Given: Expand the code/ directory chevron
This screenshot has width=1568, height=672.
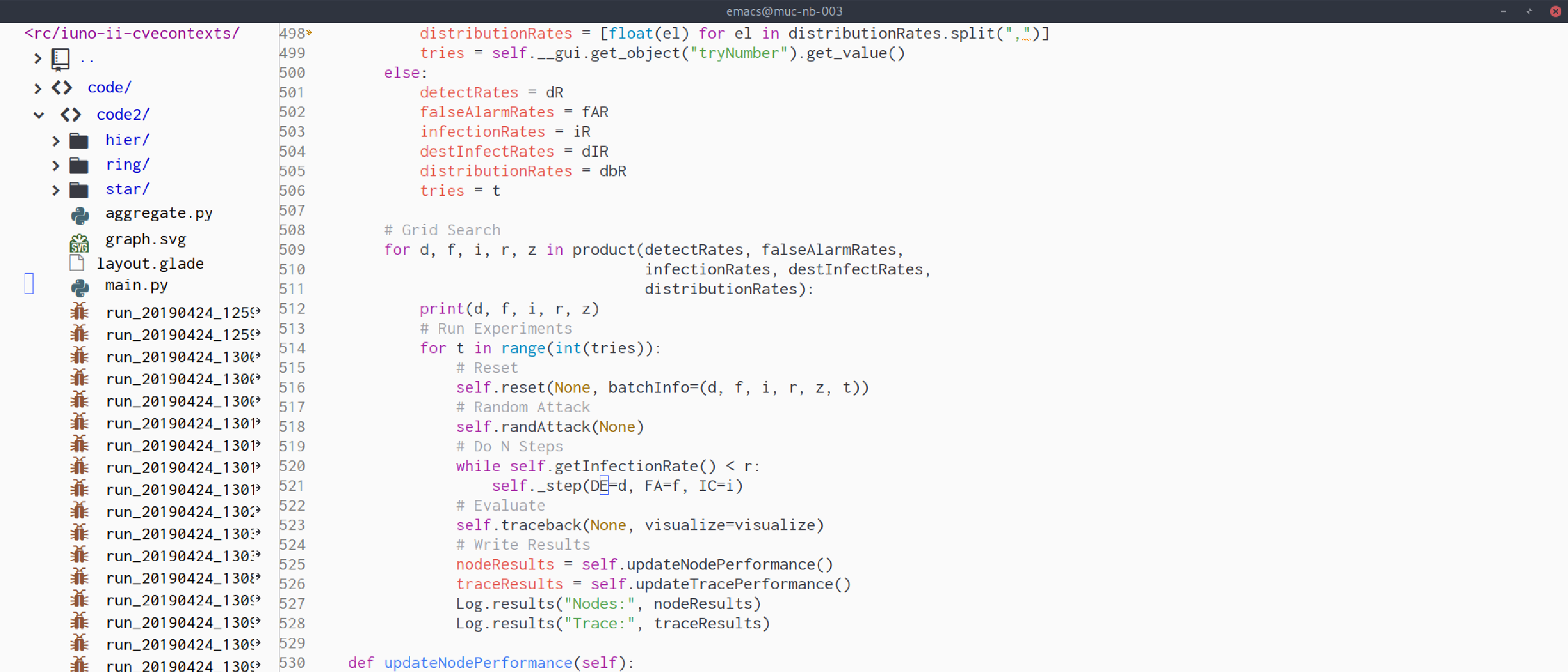Looking at the screenshot, I should 36,88.
